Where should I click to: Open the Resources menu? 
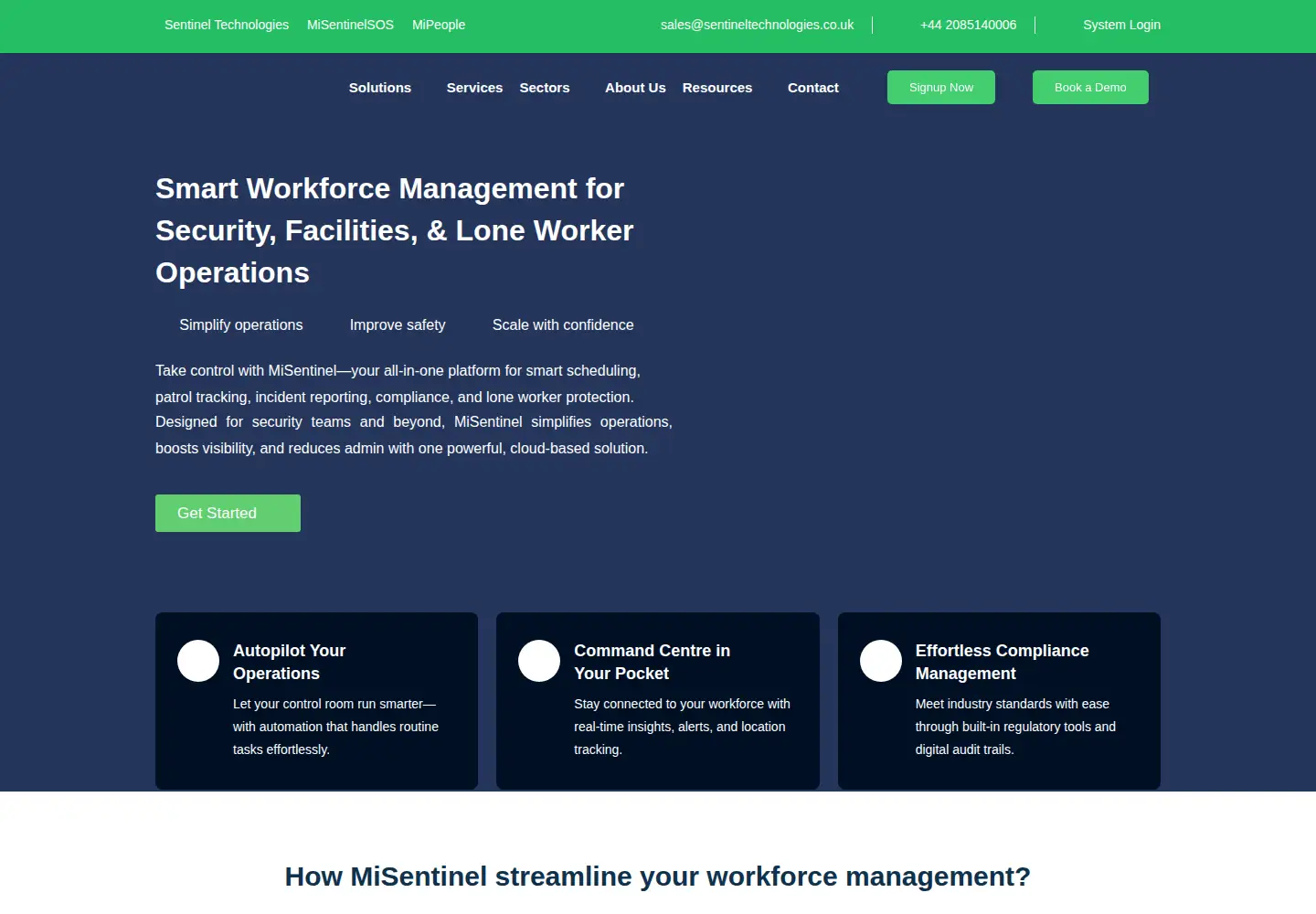click(x=717, y=88)
